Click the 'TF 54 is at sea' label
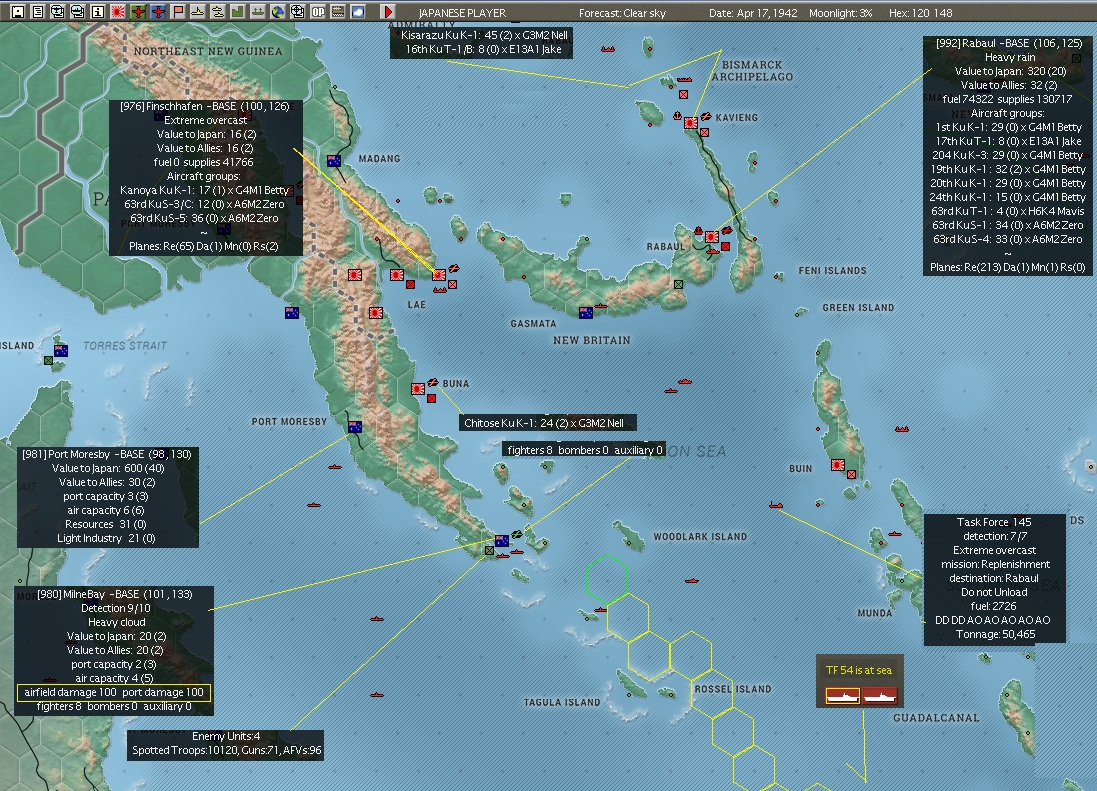1097x791 pixels. click(859, 670)
